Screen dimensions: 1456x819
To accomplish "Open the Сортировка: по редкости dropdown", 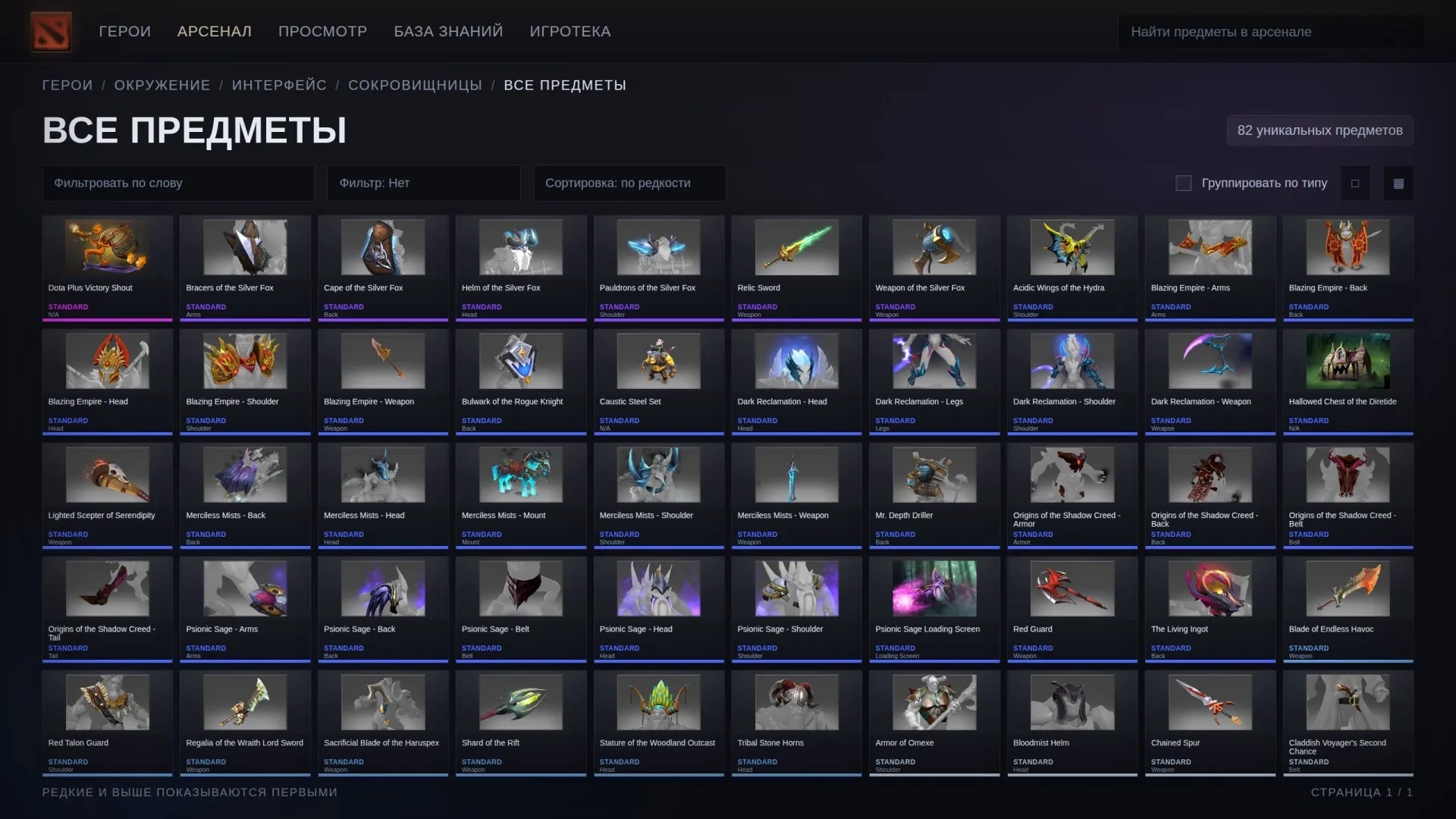I will tap(629, 183).
